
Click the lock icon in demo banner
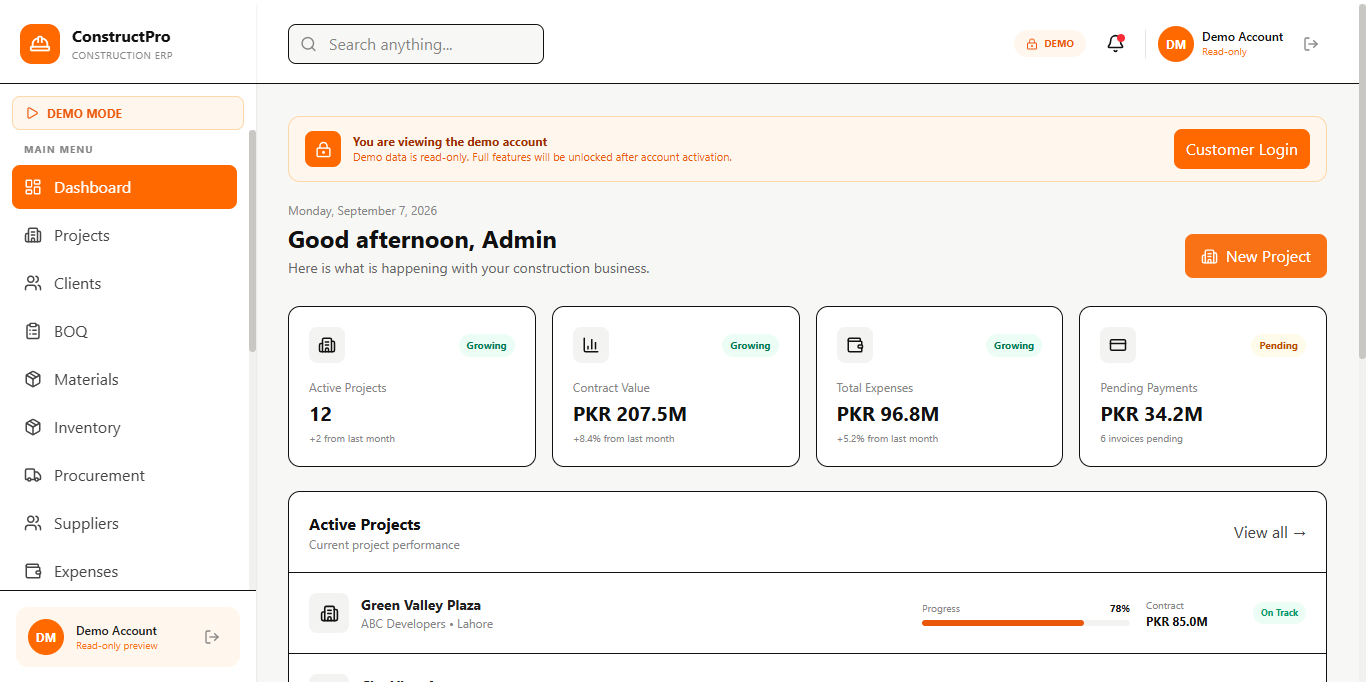point(323,149)
